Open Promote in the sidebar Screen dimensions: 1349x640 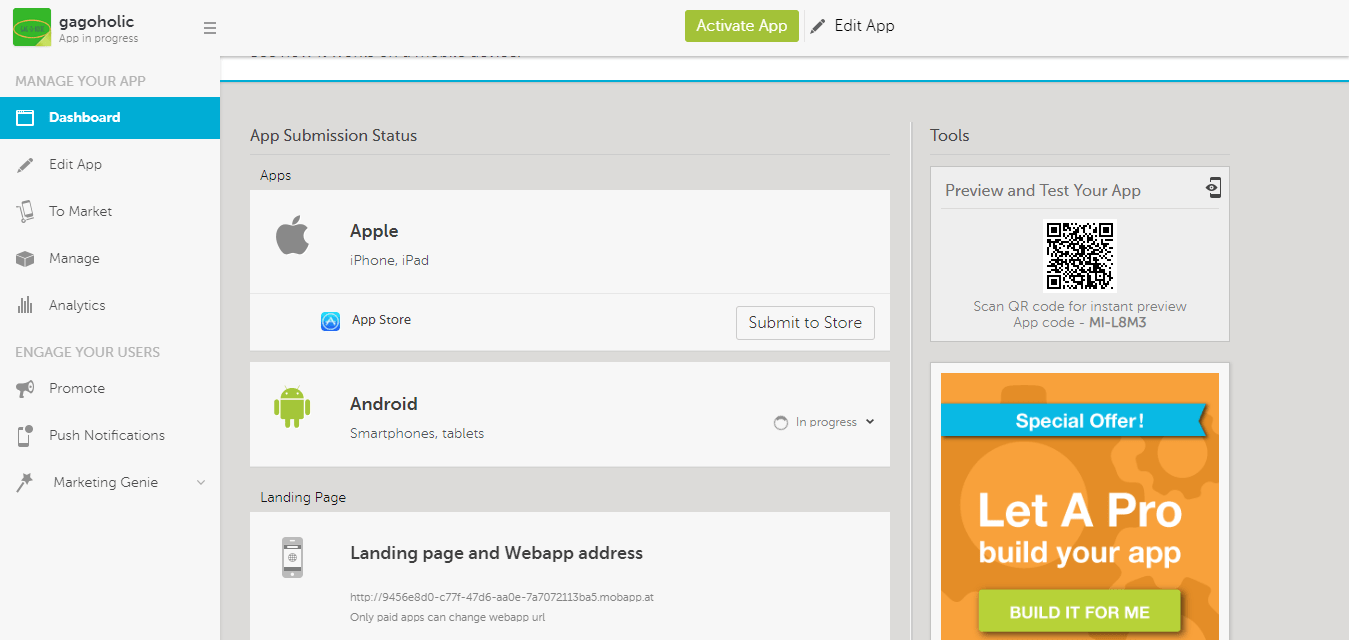pyautogui.click(x=110, y=388)
